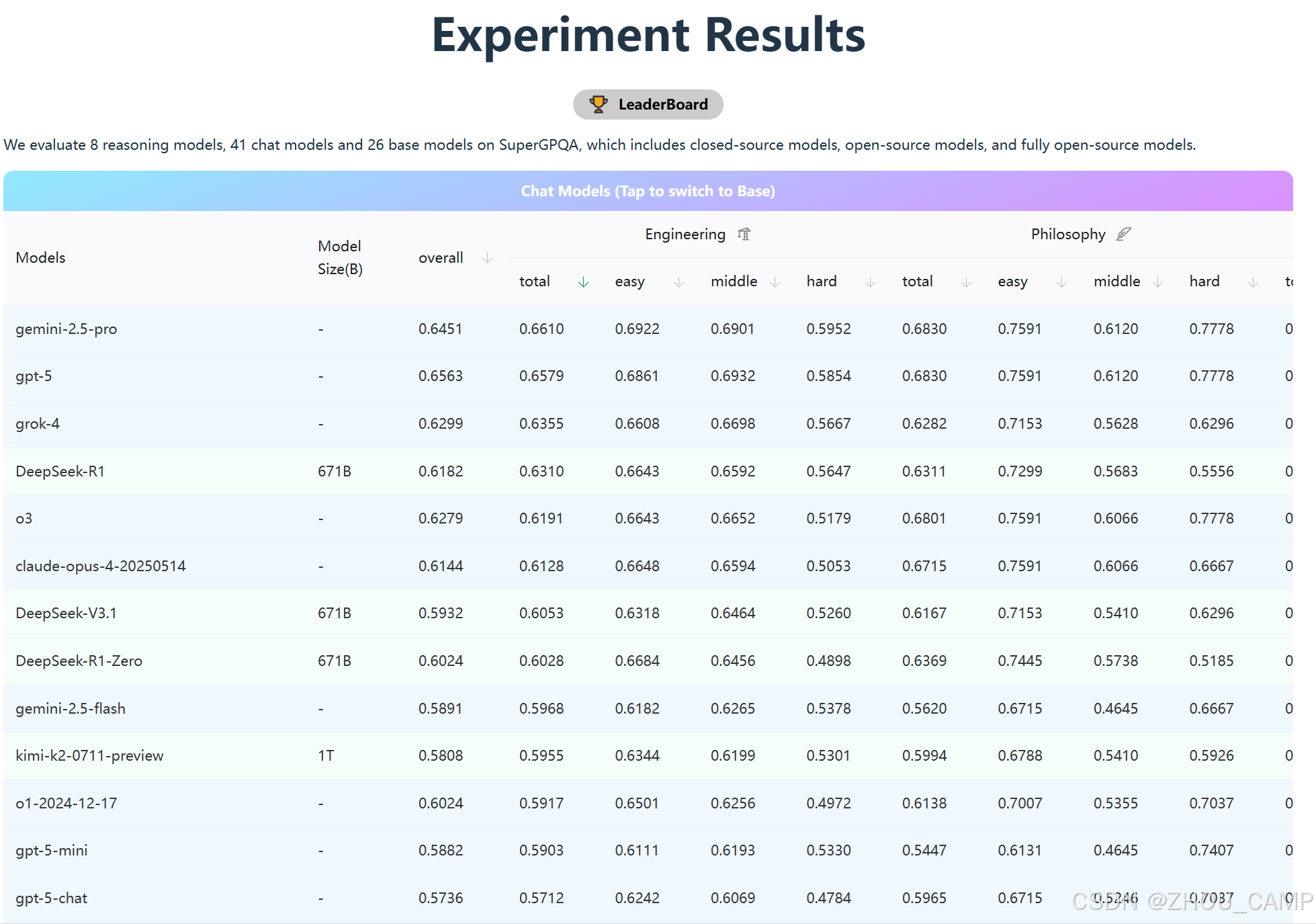Sort by overall score arrow
This screenshot has height=924, width=1316.
[x=488, y=258]
